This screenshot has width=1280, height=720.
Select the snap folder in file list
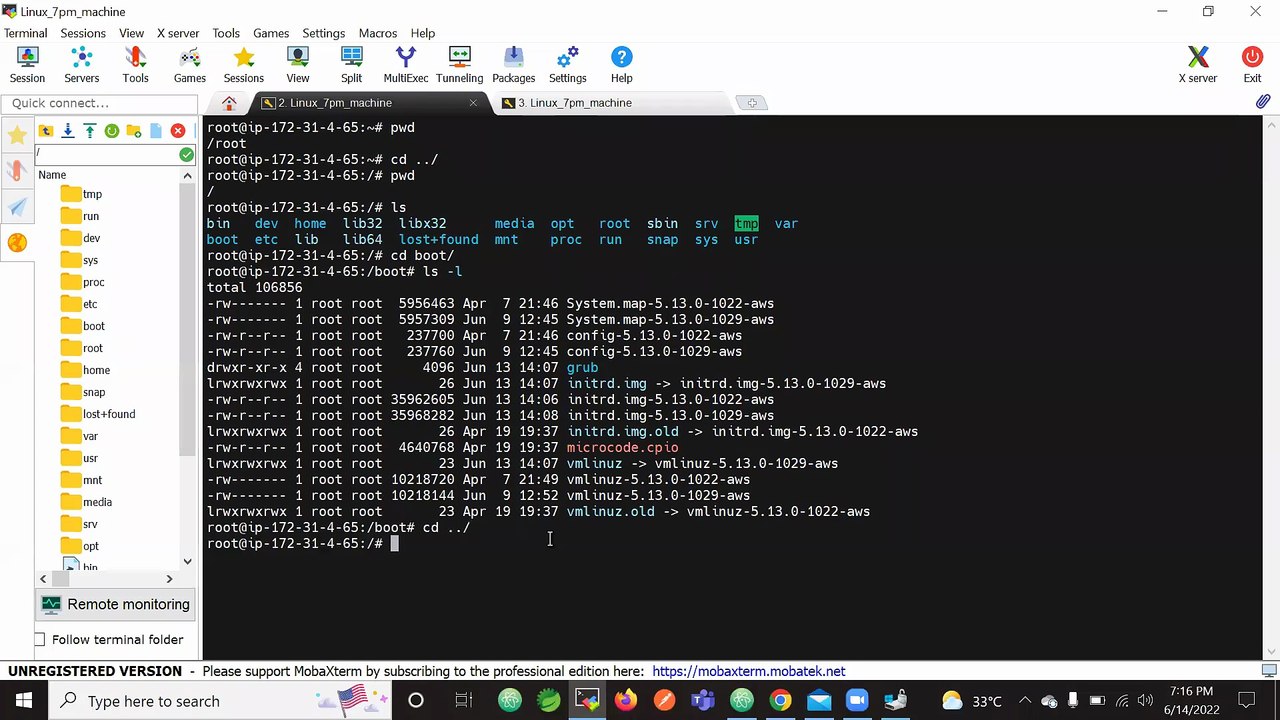click(x=82, y=392)
